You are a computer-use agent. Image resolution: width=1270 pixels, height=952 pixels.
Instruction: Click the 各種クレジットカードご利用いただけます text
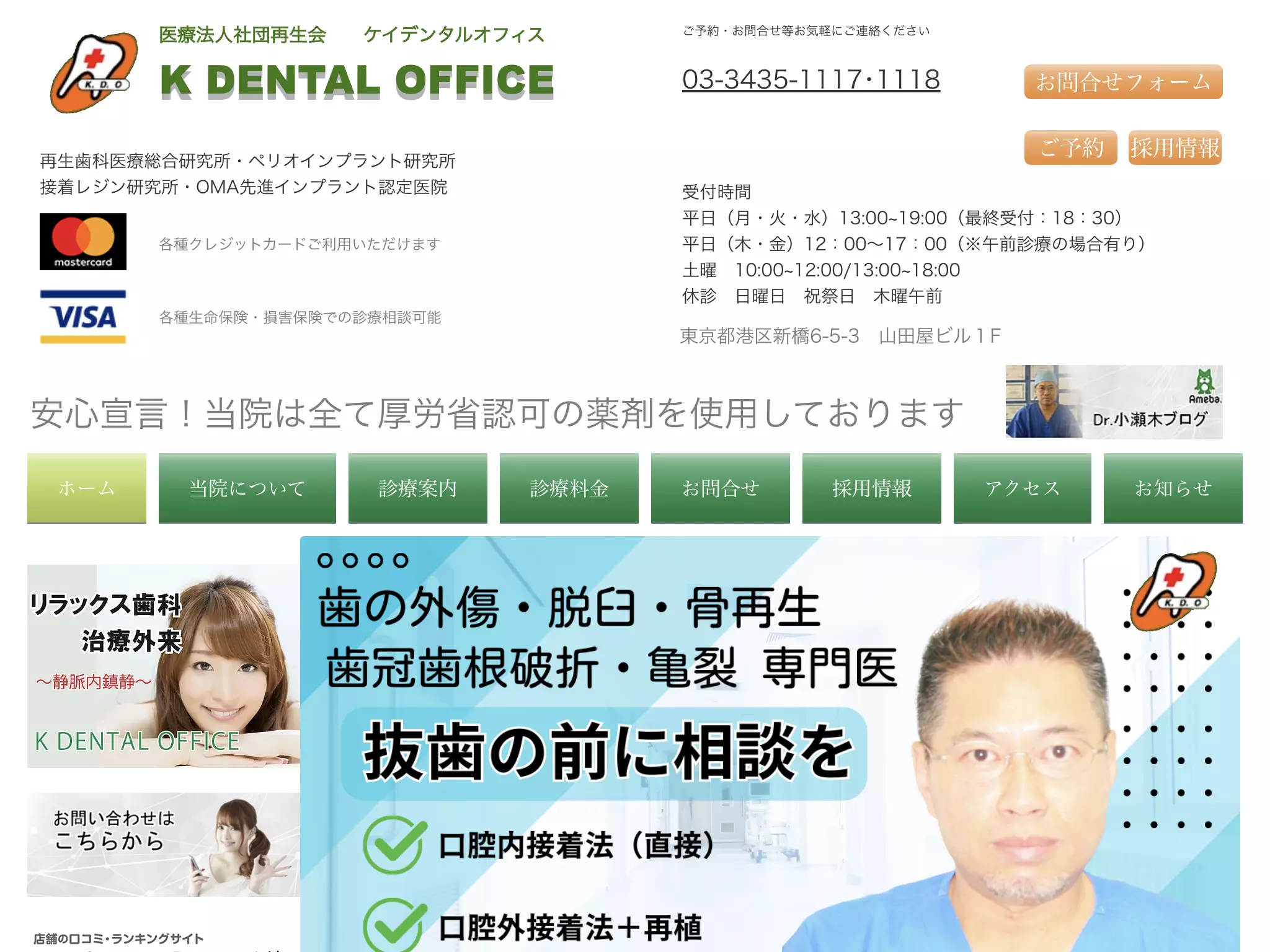point(300,244)
